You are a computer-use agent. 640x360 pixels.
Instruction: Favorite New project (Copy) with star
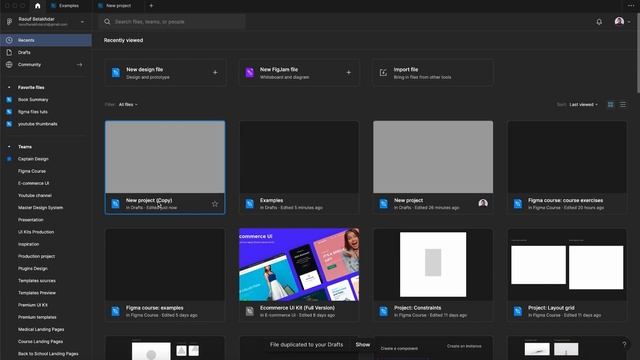[x=215, y=204]
